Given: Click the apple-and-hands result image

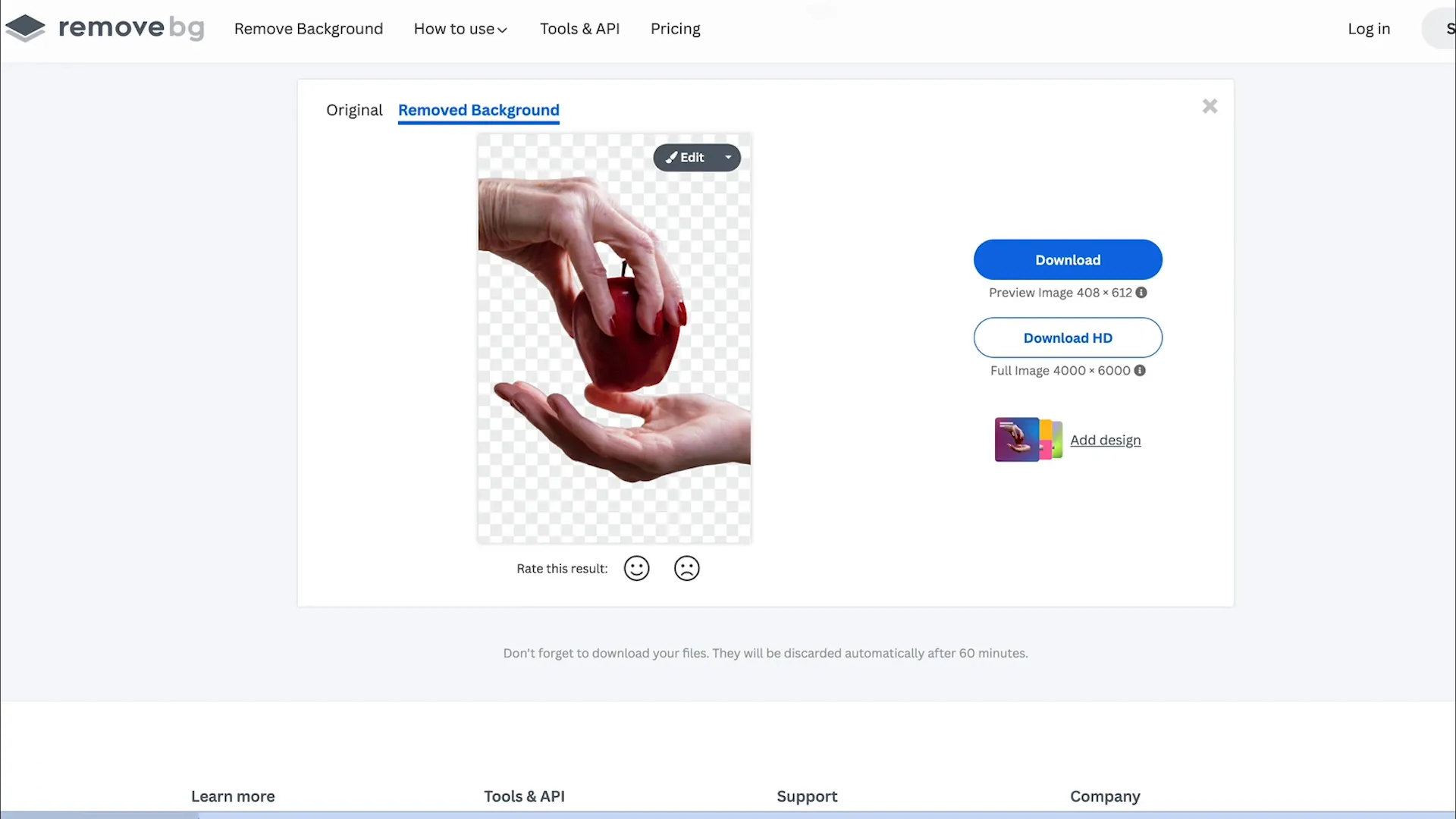Looking at the screenshot, I should [x=614, y=337].
